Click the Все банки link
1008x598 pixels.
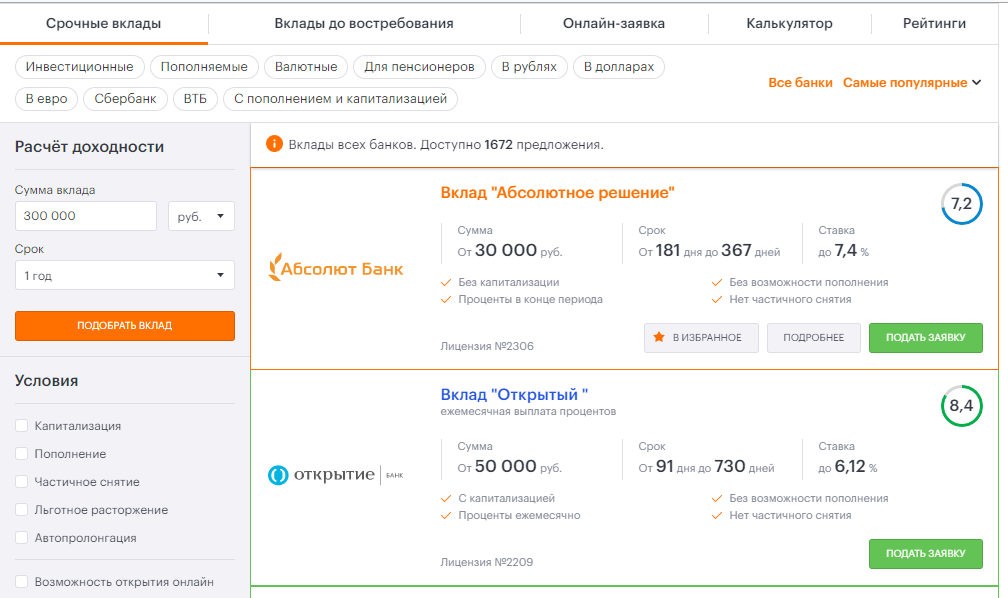(x=800, y=82)
